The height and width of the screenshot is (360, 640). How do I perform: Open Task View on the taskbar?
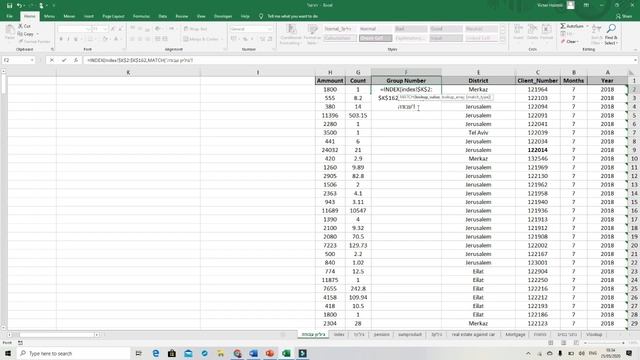pos(138,353)
